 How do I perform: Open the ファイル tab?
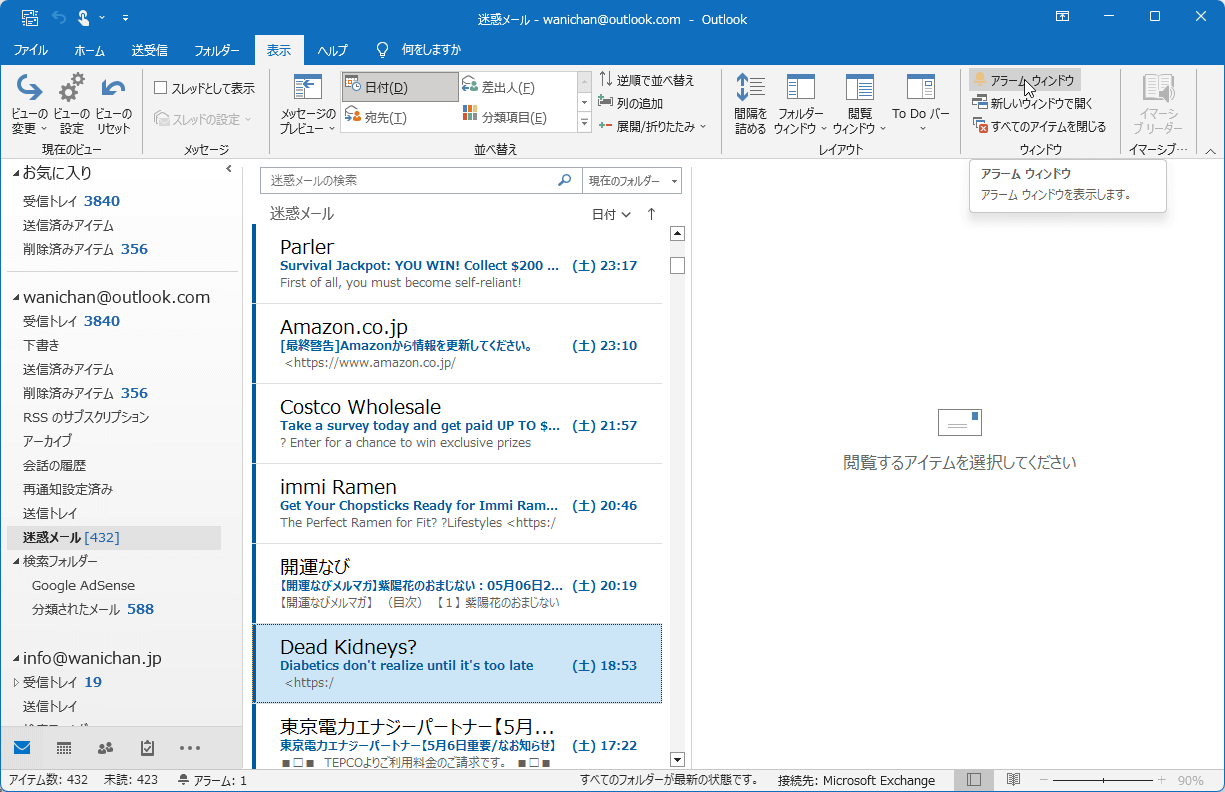click(x=31, y=50)
